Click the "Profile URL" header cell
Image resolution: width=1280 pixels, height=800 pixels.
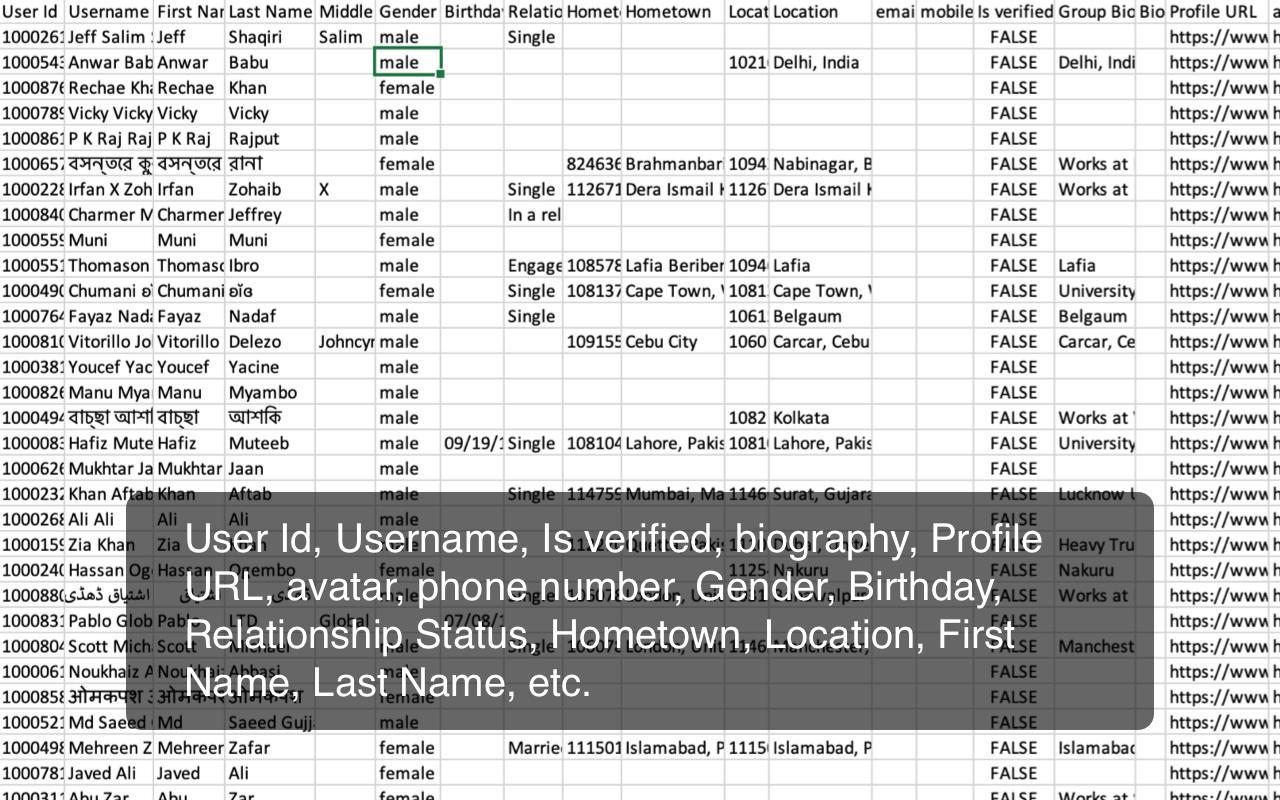pyautogui.click(x=1216, y=12)
